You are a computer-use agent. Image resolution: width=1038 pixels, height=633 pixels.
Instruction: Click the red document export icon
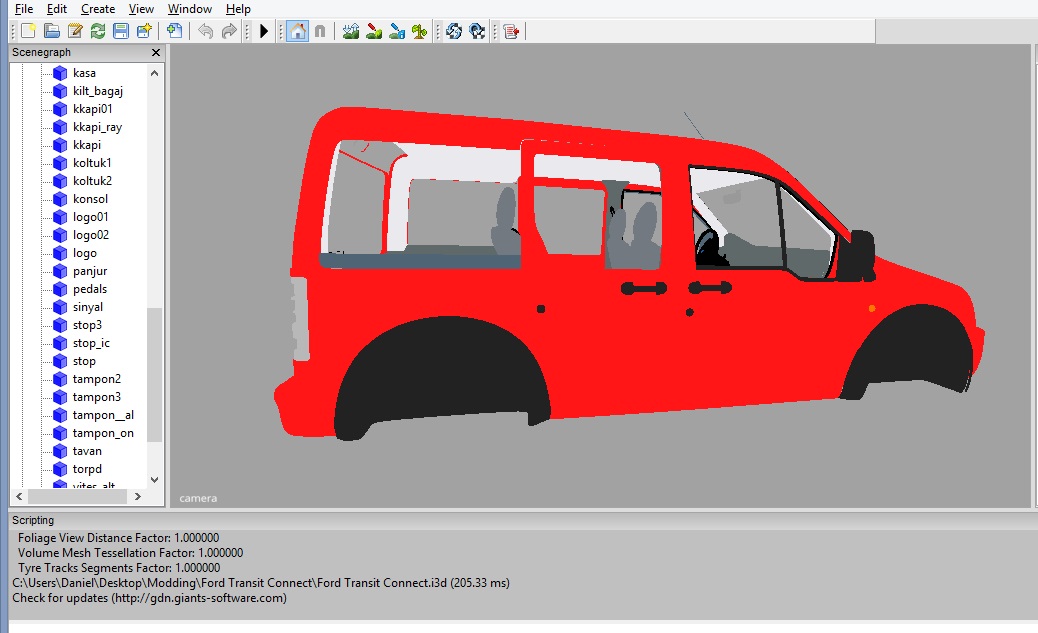pyautogui.click(x=511, y=31)
